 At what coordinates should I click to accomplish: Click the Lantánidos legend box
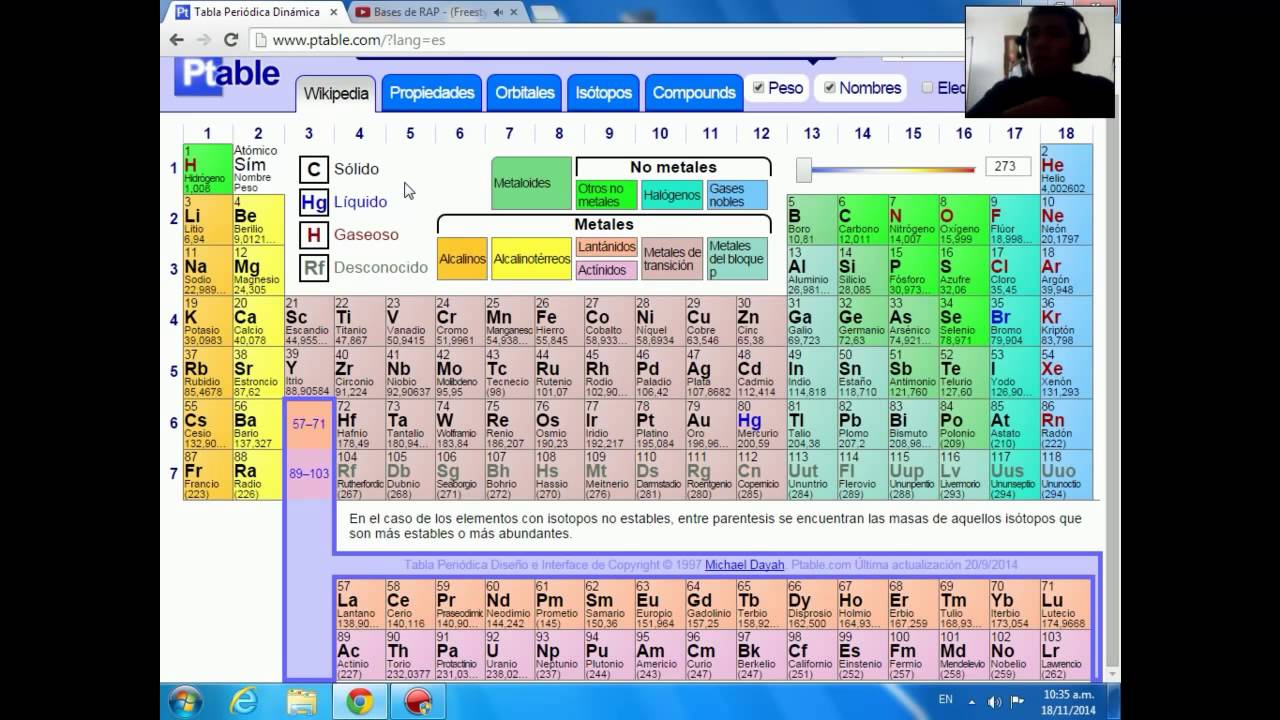tap(606, 247)
